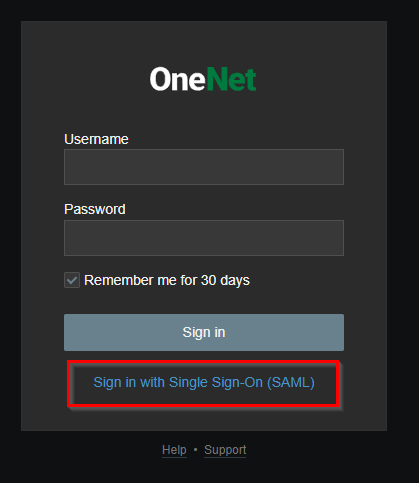Choose the SAML single sign-on option

click(x=204, y=383)
